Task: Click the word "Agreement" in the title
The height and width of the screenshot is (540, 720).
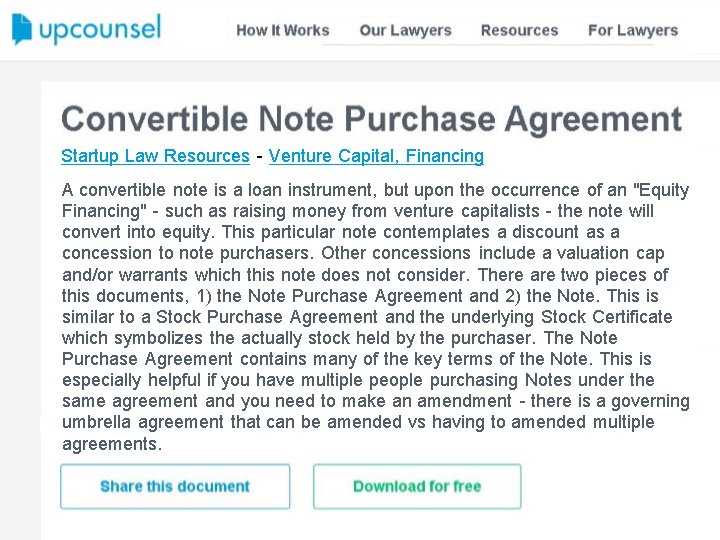Action: pos(593,119)
